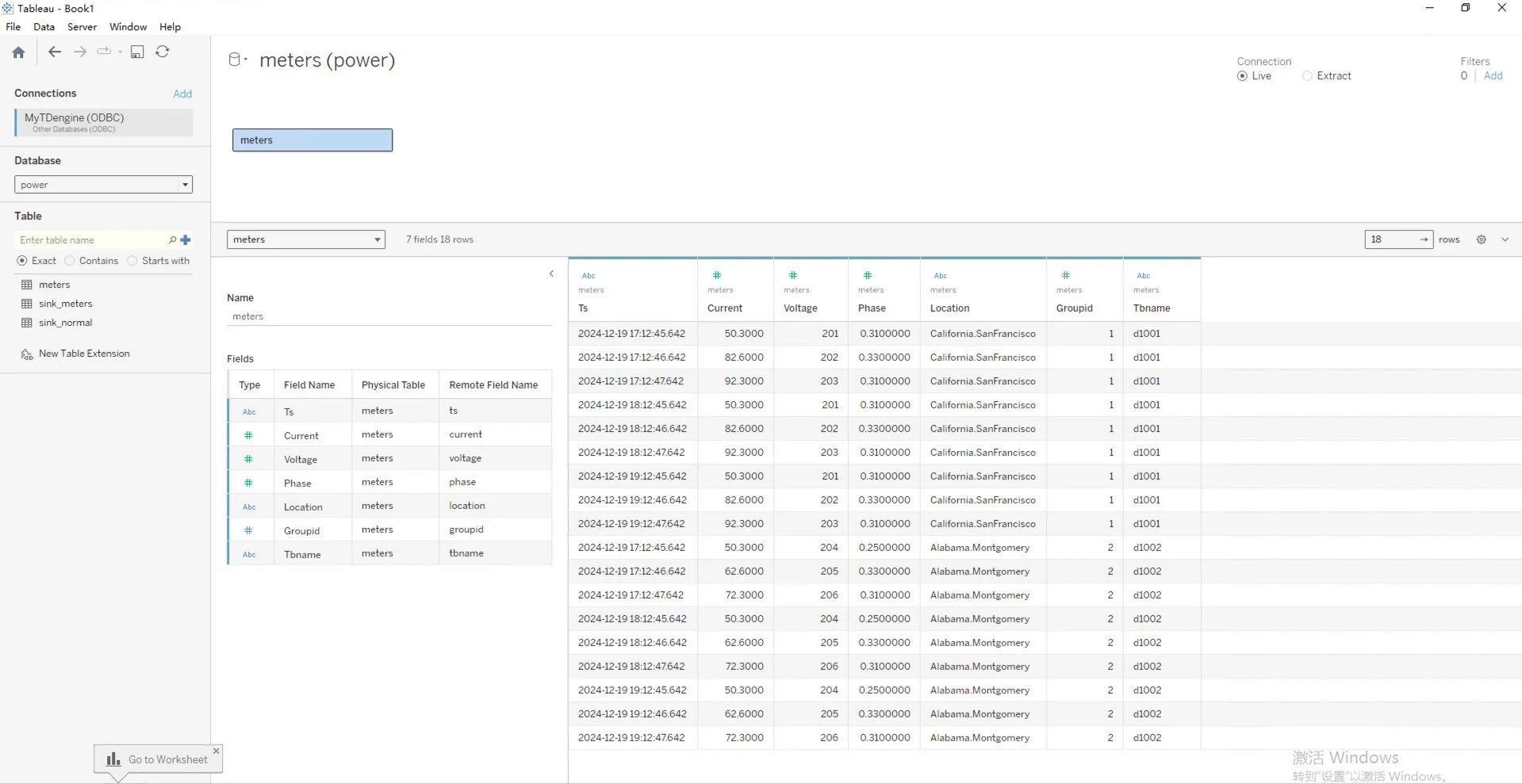Select MyTDengine (ODBC) connection
The image size is (1522, 784).
click(x=104, y=122)
